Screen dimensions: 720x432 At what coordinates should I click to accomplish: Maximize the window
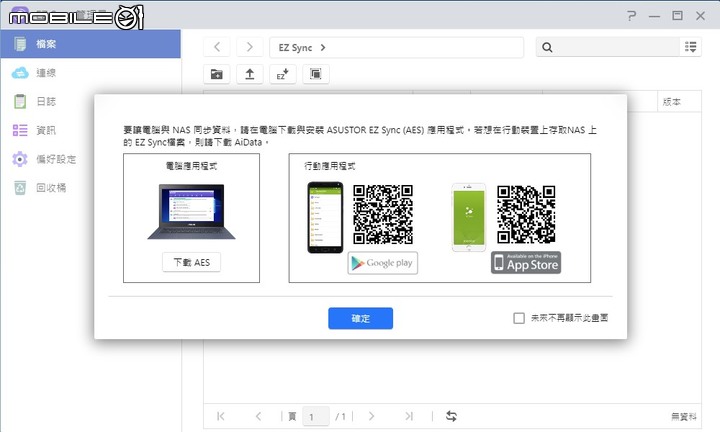pyautogui.click(x=677, y=16)
